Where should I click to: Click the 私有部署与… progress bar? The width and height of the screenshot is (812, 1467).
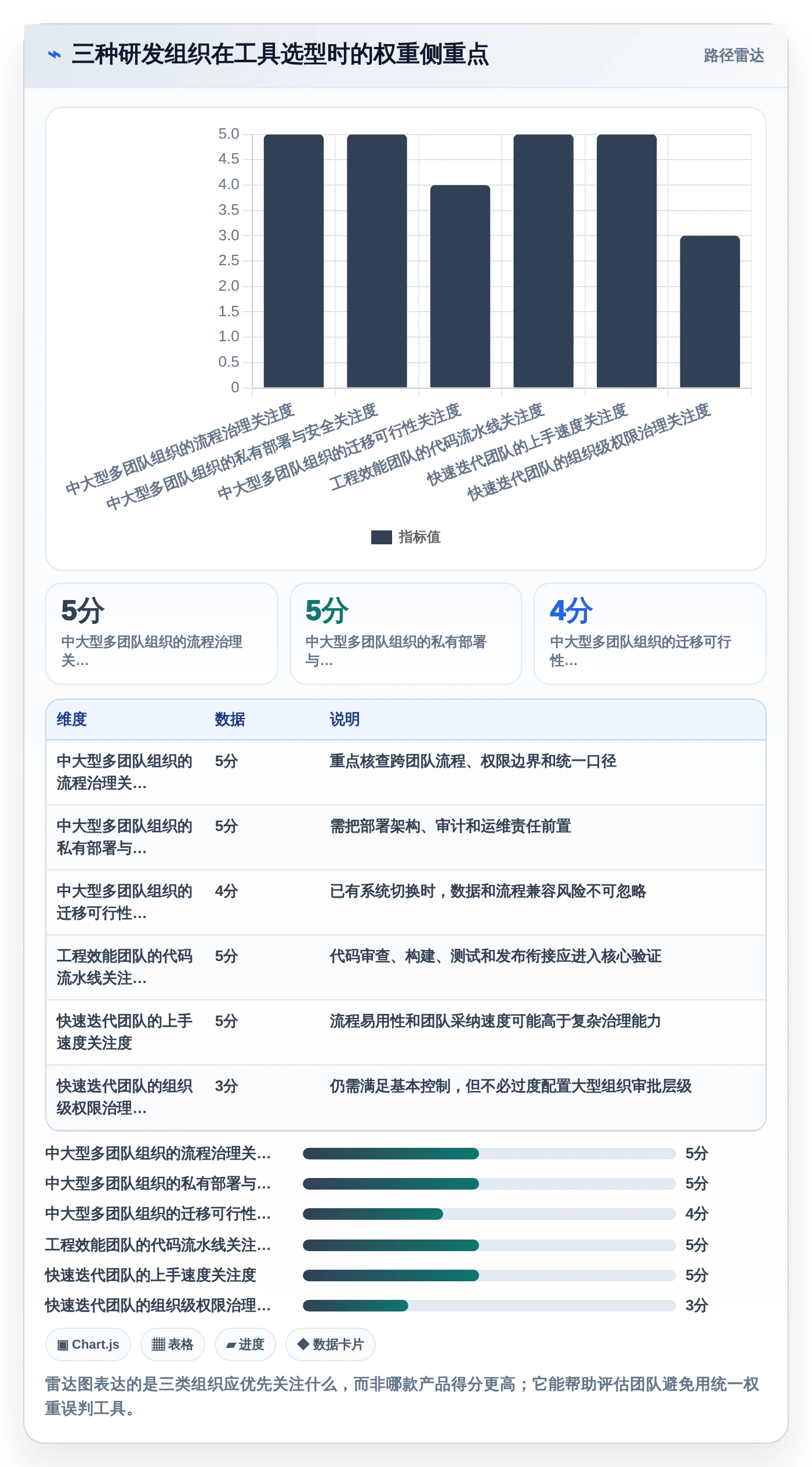(x=489, y=1184)
